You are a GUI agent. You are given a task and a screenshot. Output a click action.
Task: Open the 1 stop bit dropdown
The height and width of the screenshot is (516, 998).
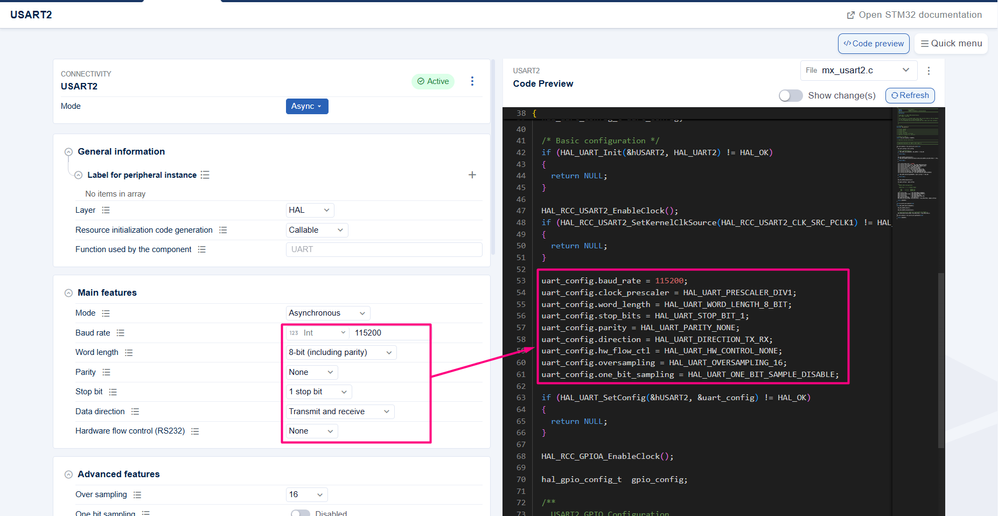[x=319, y=392]
